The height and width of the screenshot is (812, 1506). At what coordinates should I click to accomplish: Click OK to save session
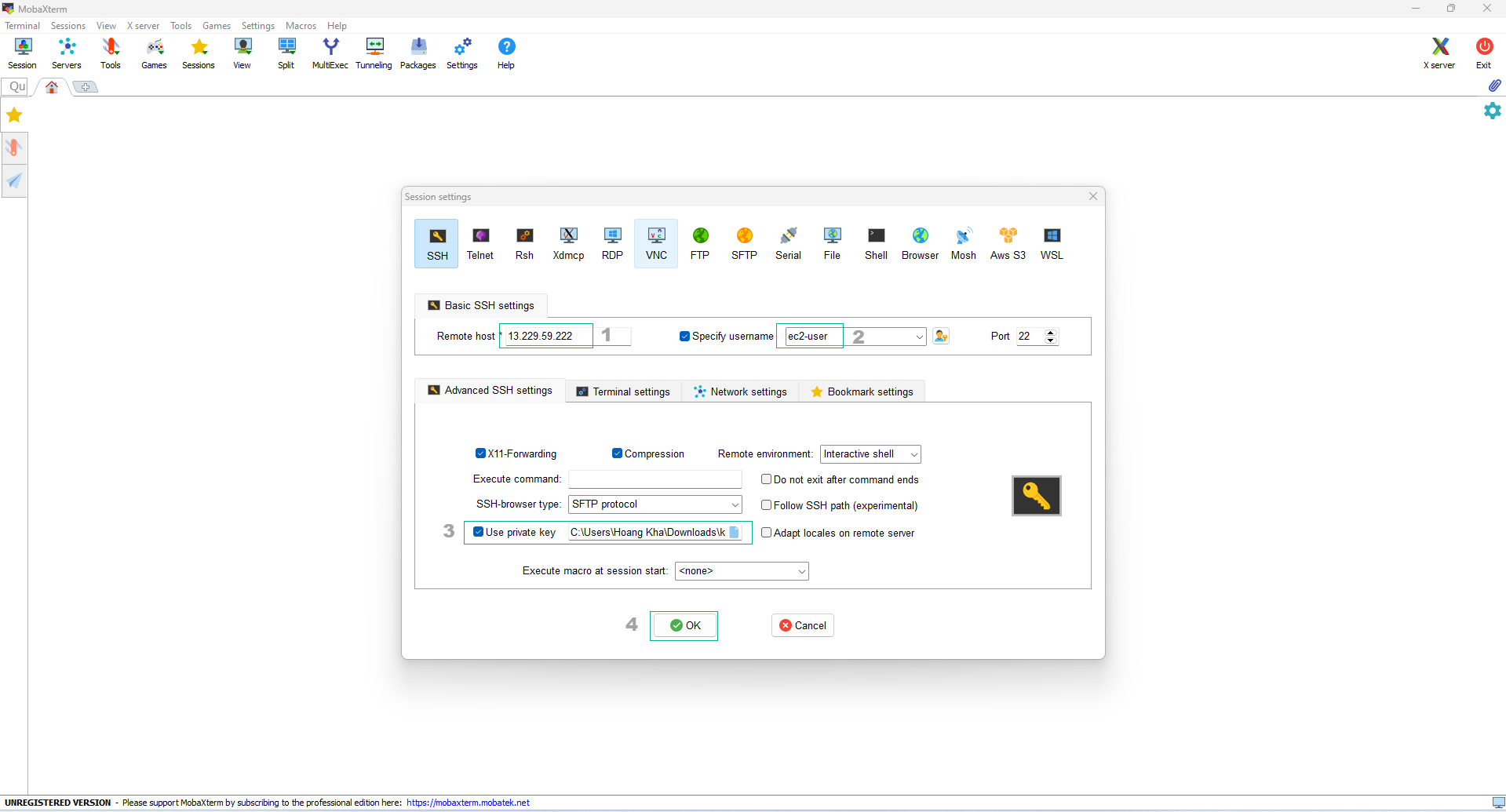tap(684, 625)
